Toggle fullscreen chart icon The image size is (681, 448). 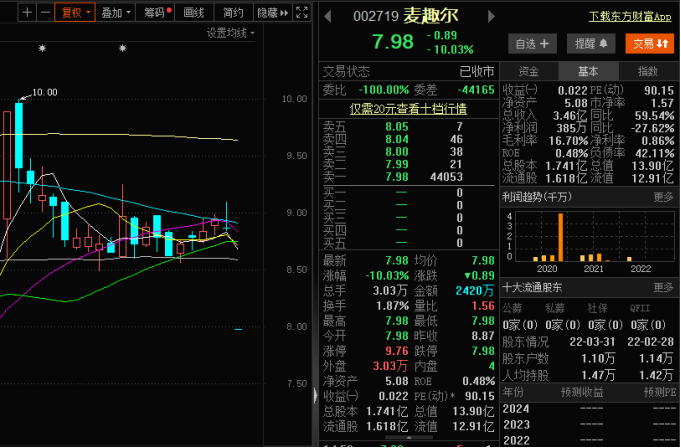click(302, 13)
